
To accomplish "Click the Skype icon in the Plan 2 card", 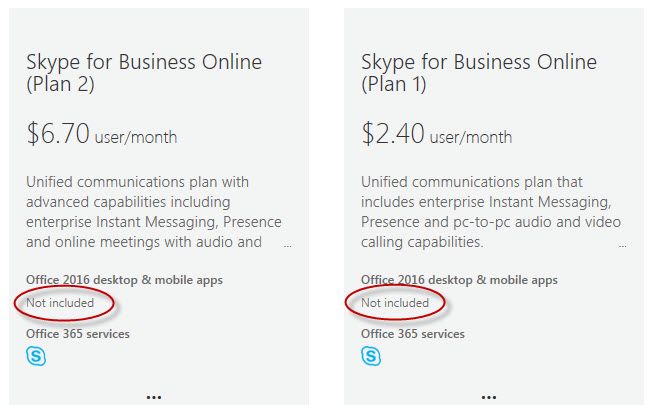I will click(36, 356).
